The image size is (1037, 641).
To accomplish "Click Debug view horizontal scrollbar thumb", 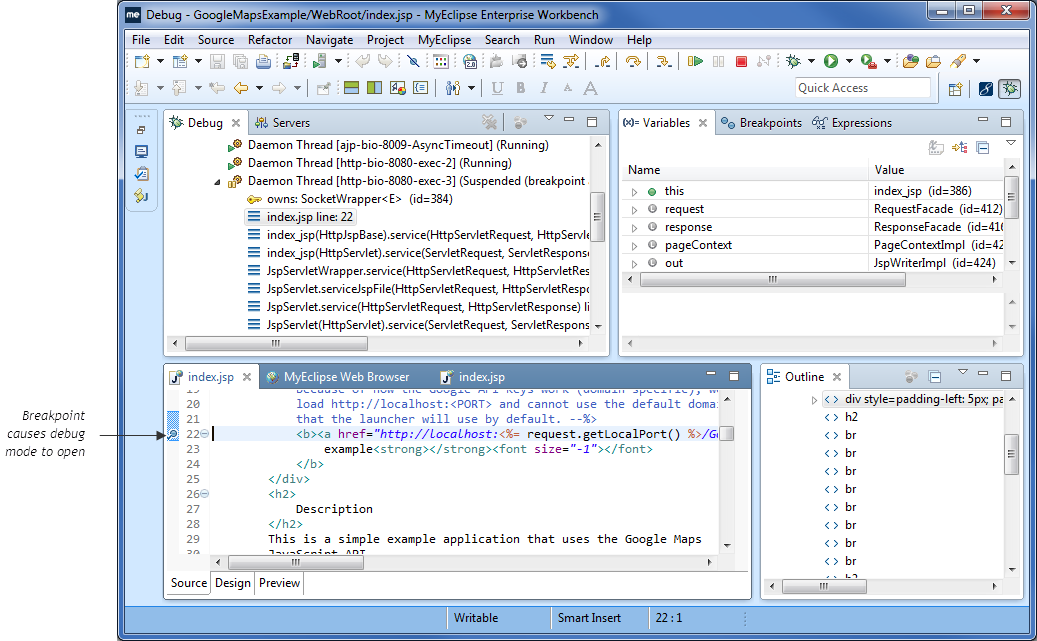I will click(x=276, y=343).
